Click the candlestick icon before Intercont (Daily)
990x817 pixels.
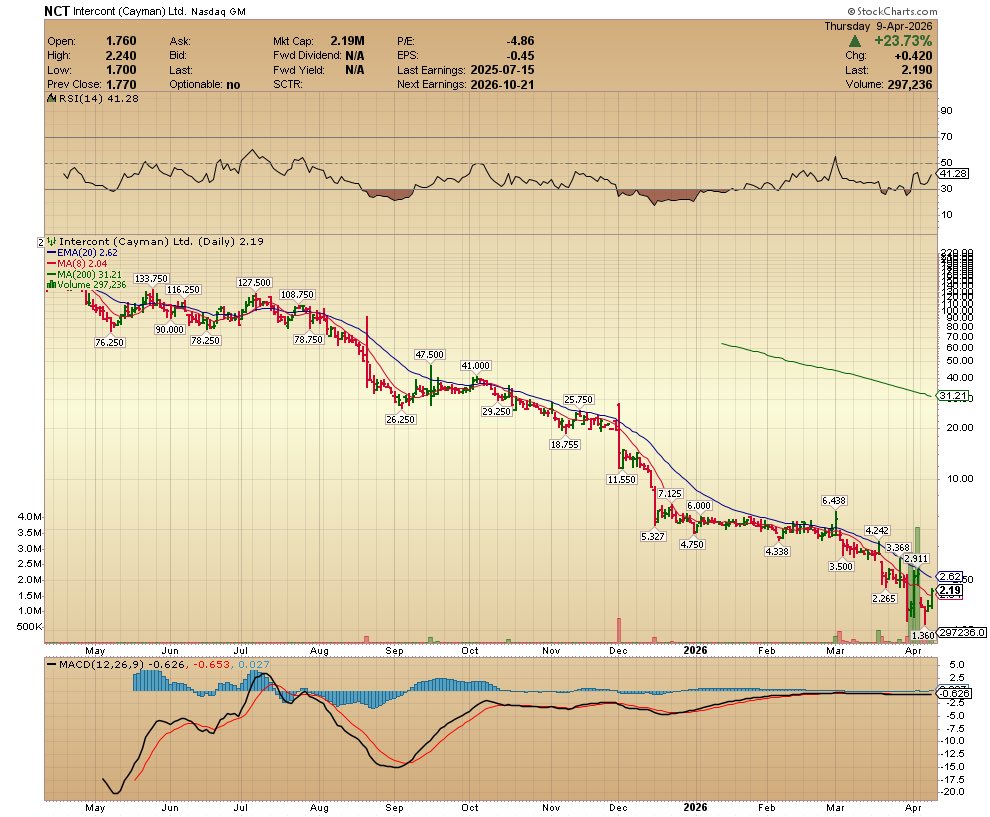coord(52,241)
